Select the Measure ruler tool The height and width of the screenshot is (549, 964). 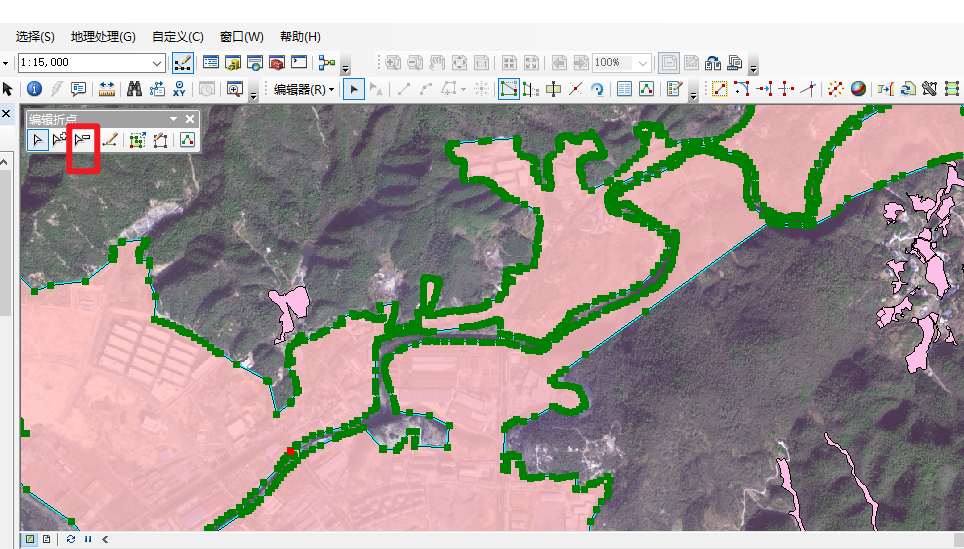point(107,89)
